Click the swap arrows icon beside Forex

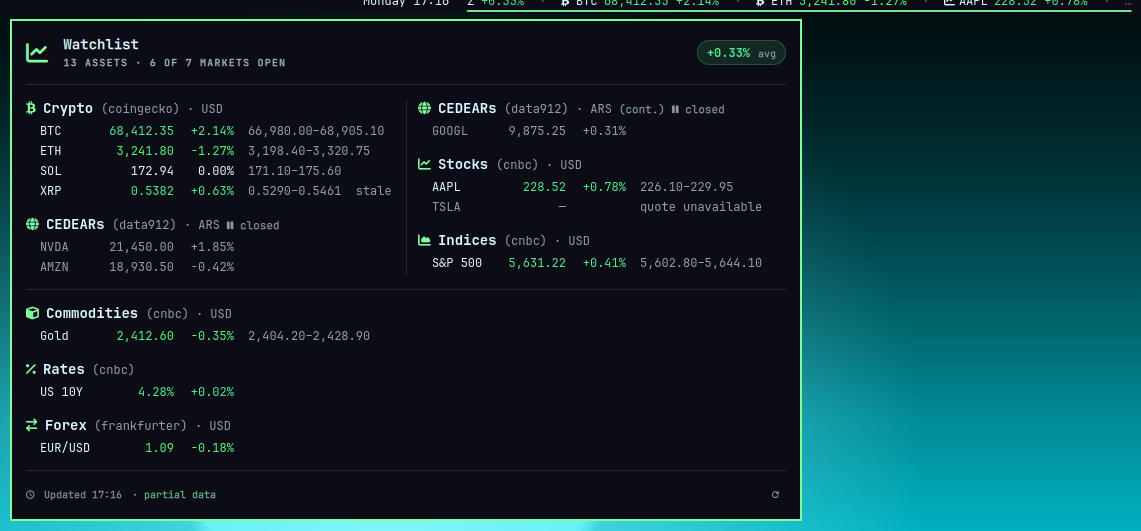pyautogui.click(x=31, y=426)
